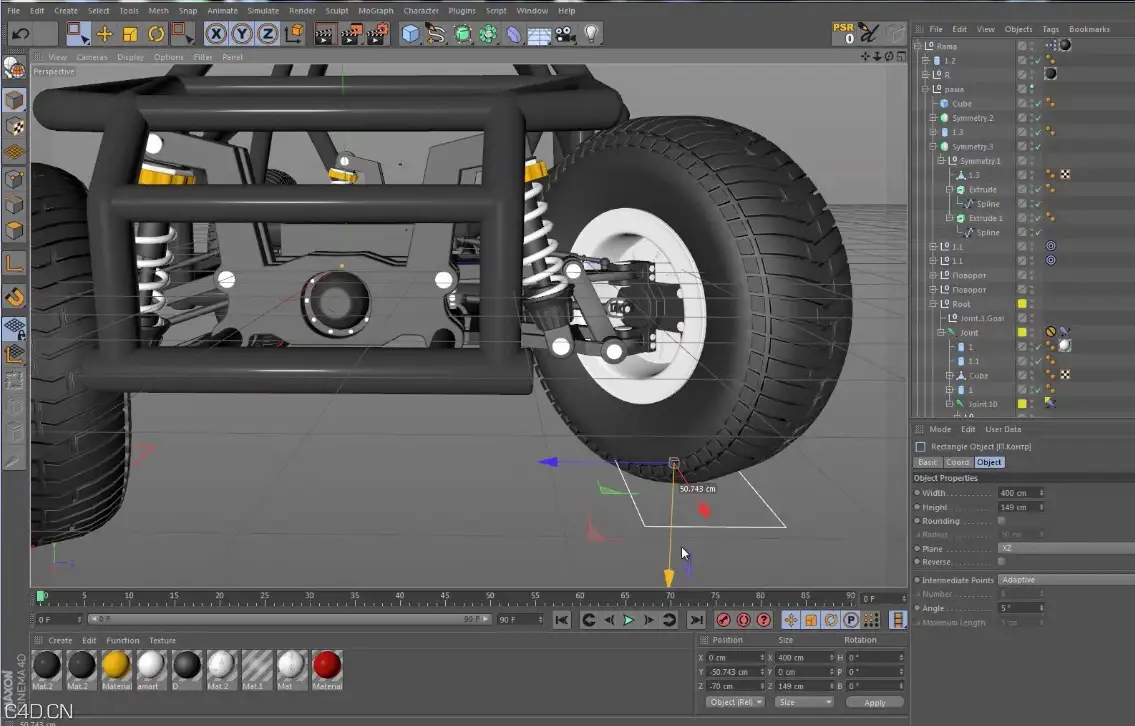
Task: Click the floor environment icon
Action: [x=539, y=35]
